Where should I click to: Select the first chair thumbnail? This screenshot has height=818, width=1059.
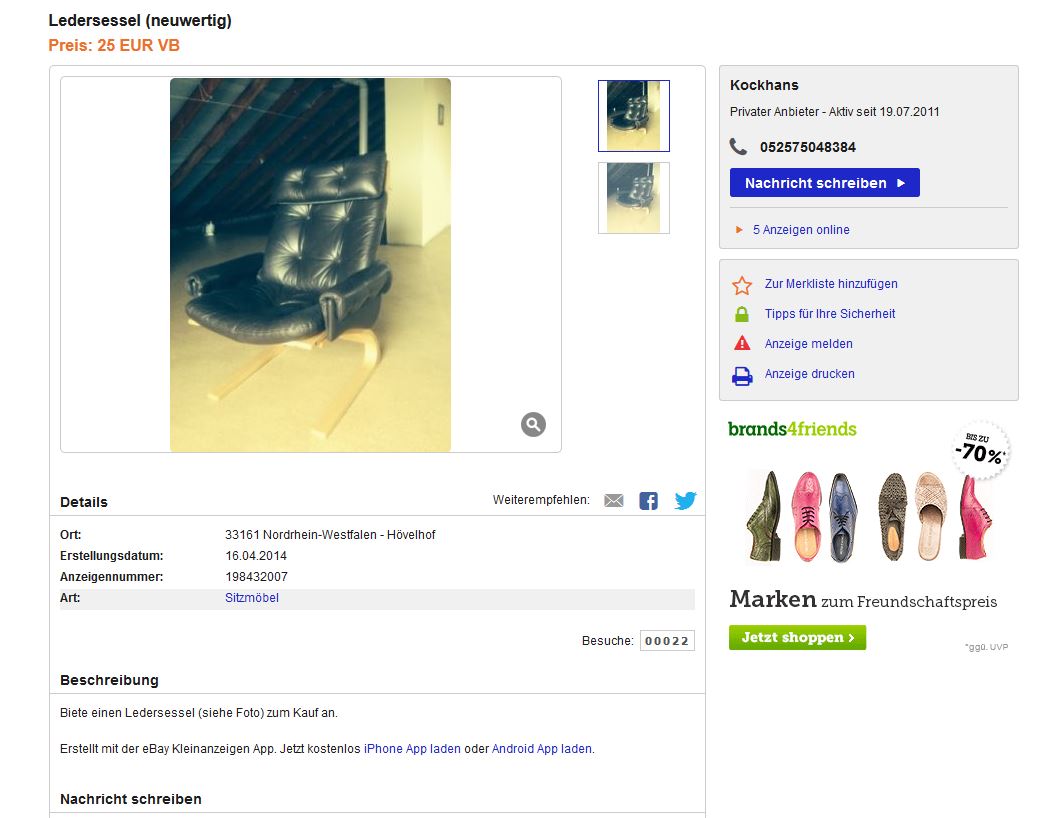coord(634,116)
